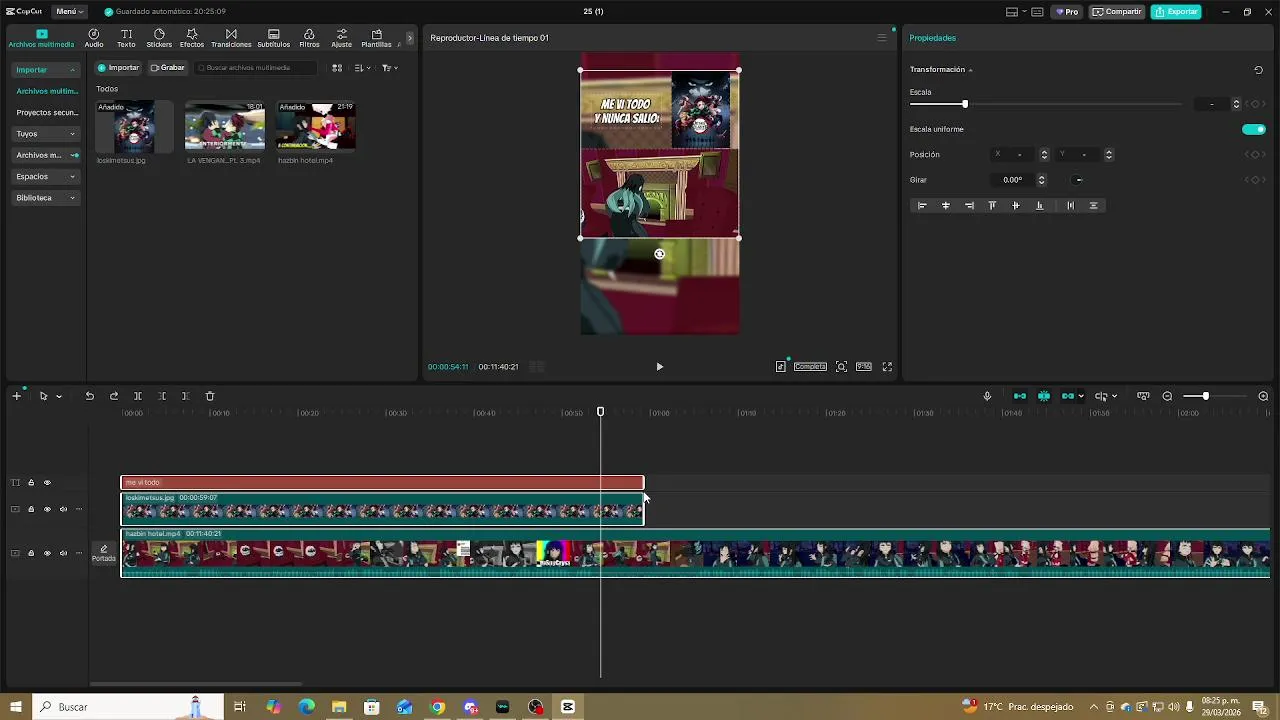Expand the Espacios sidebar section
This screenshot has height=720, width=1280.
click(x=46, y=177)
